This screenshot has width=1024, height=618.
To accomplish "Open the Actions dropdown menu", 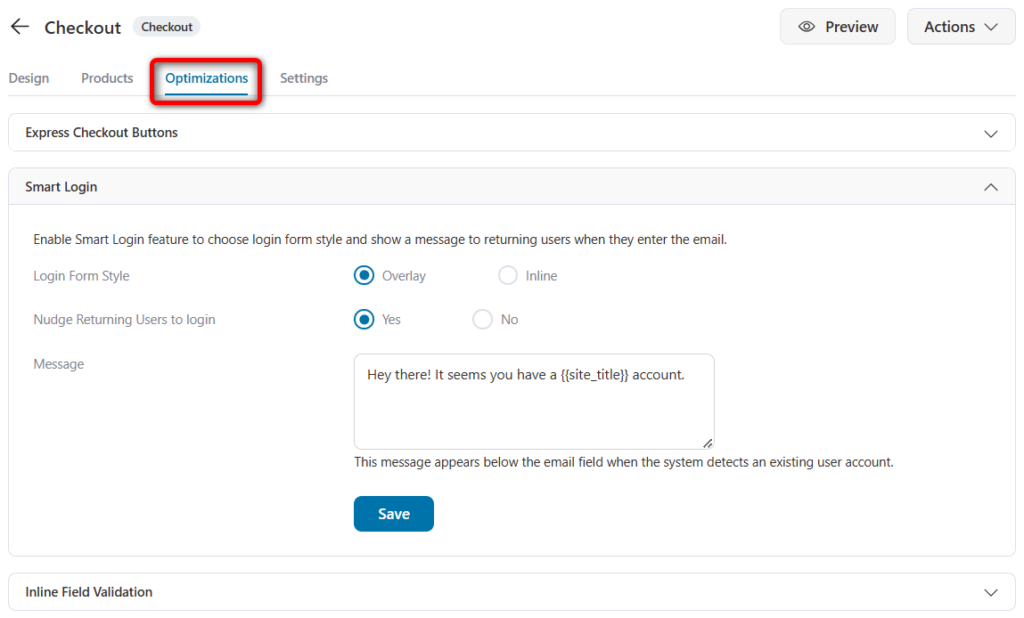I will coord(961,27).
